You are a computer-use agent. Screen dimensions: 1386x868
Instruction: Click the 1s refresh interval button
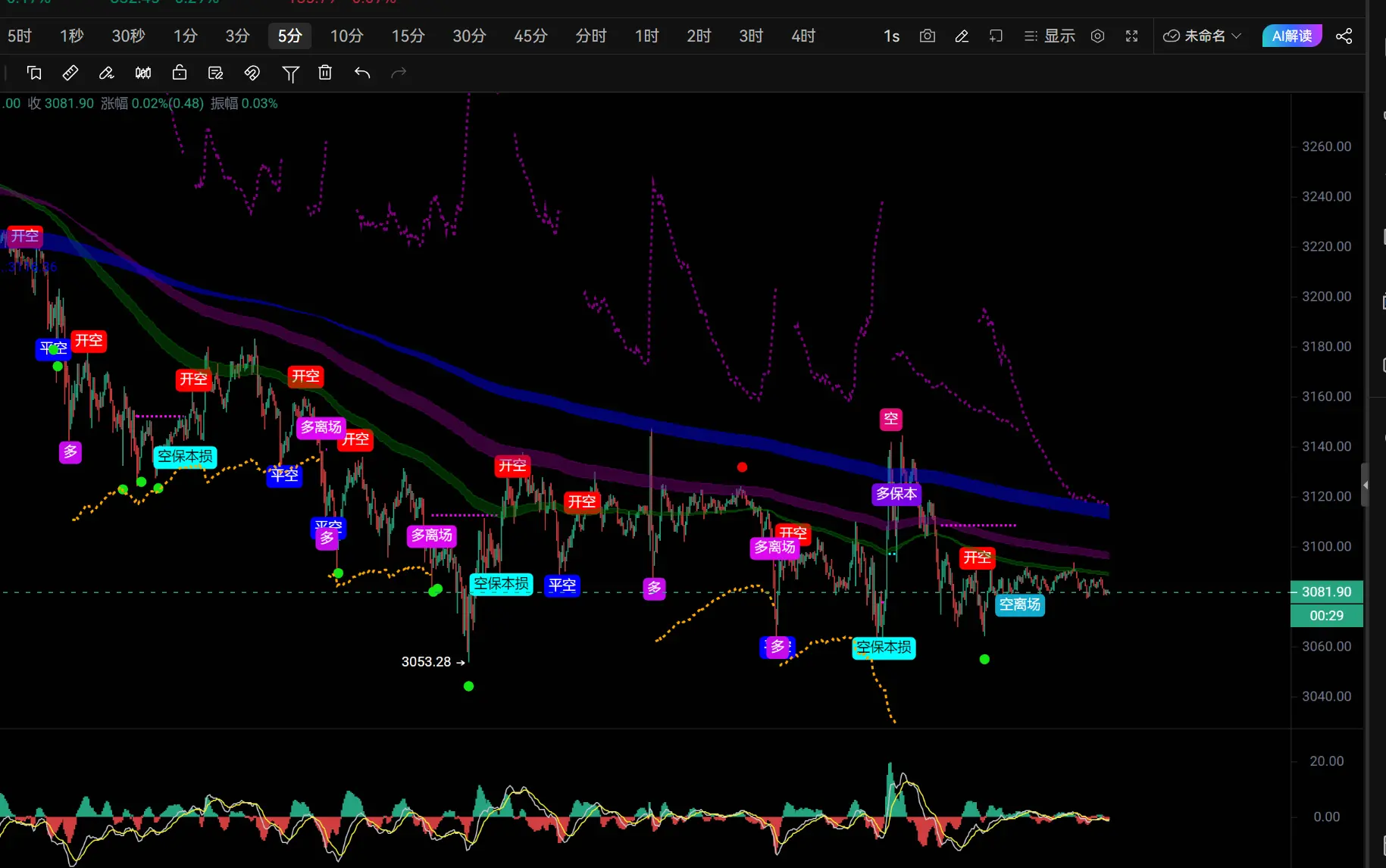click(x=891, y=36)
